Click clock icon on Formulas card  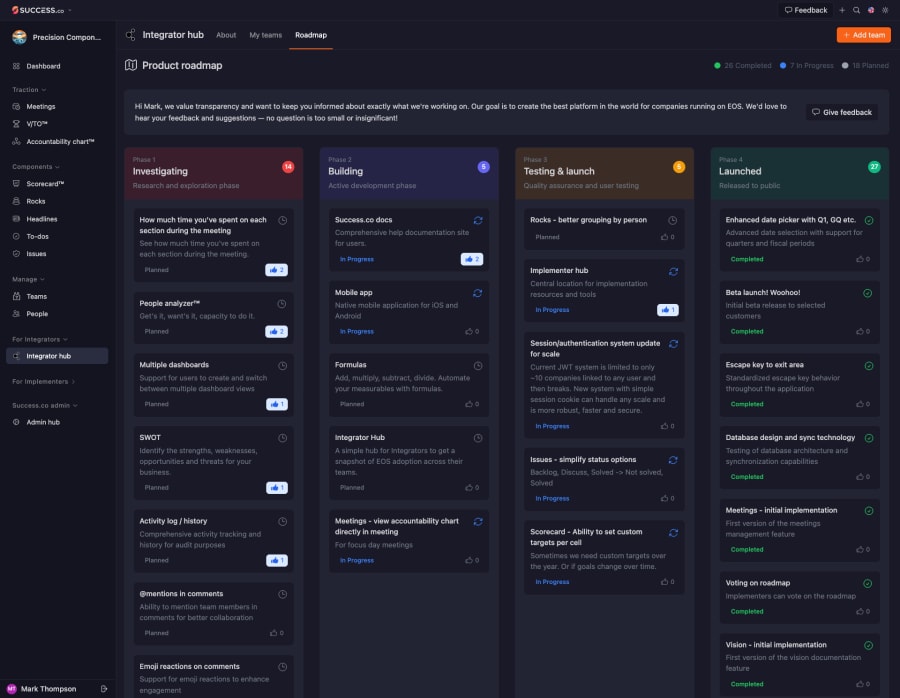coord(478,366)
